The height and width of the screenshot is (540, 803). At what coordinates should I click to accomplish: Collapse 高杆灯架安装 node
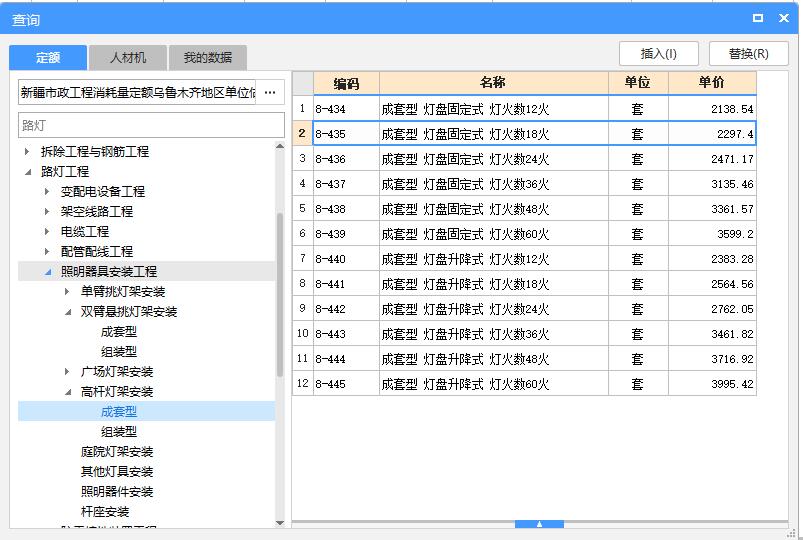[x=67, y=391]
